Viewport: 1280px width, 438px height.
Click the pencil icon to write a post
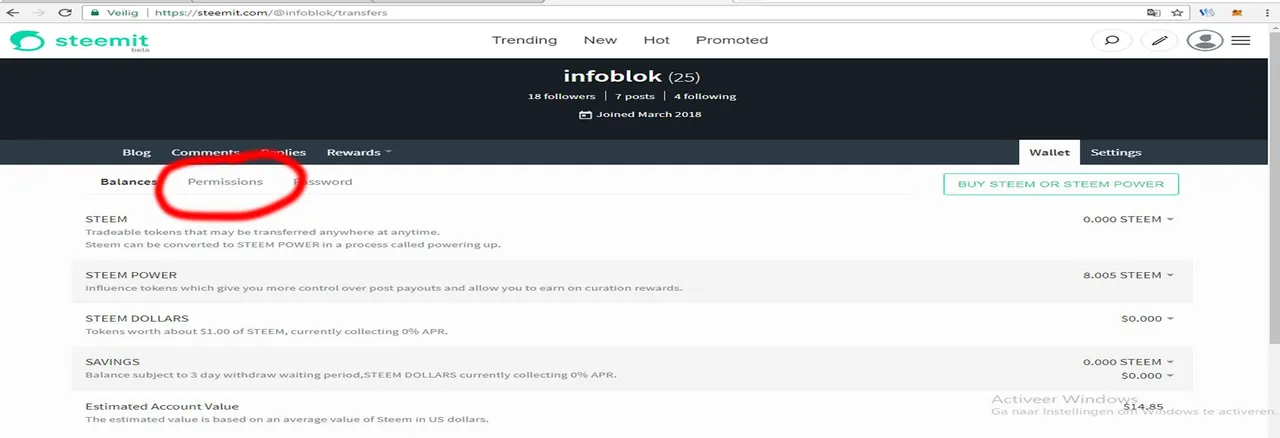coord(1159,41)
